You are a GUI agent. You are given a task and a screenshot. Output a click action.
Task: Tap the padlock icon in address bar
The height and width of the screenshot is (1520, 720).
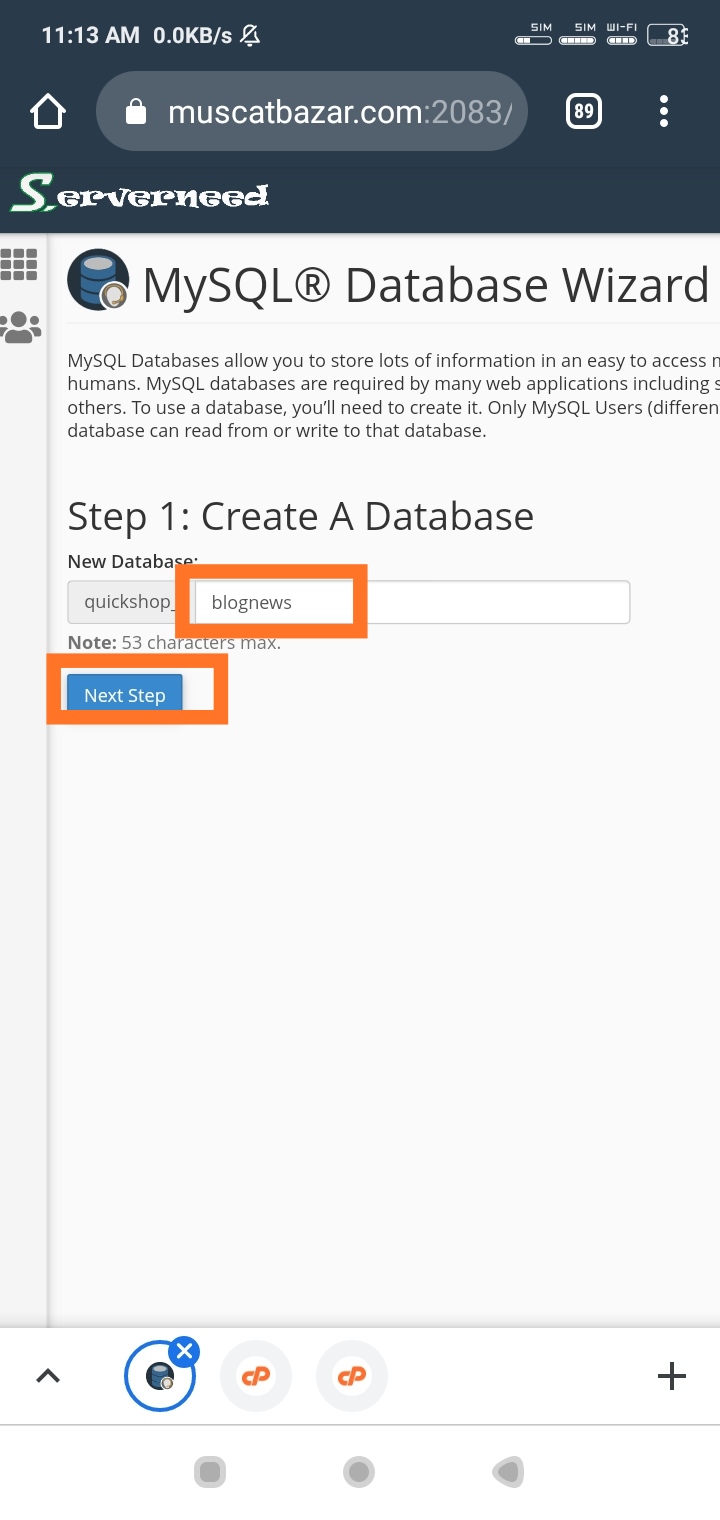137,112
